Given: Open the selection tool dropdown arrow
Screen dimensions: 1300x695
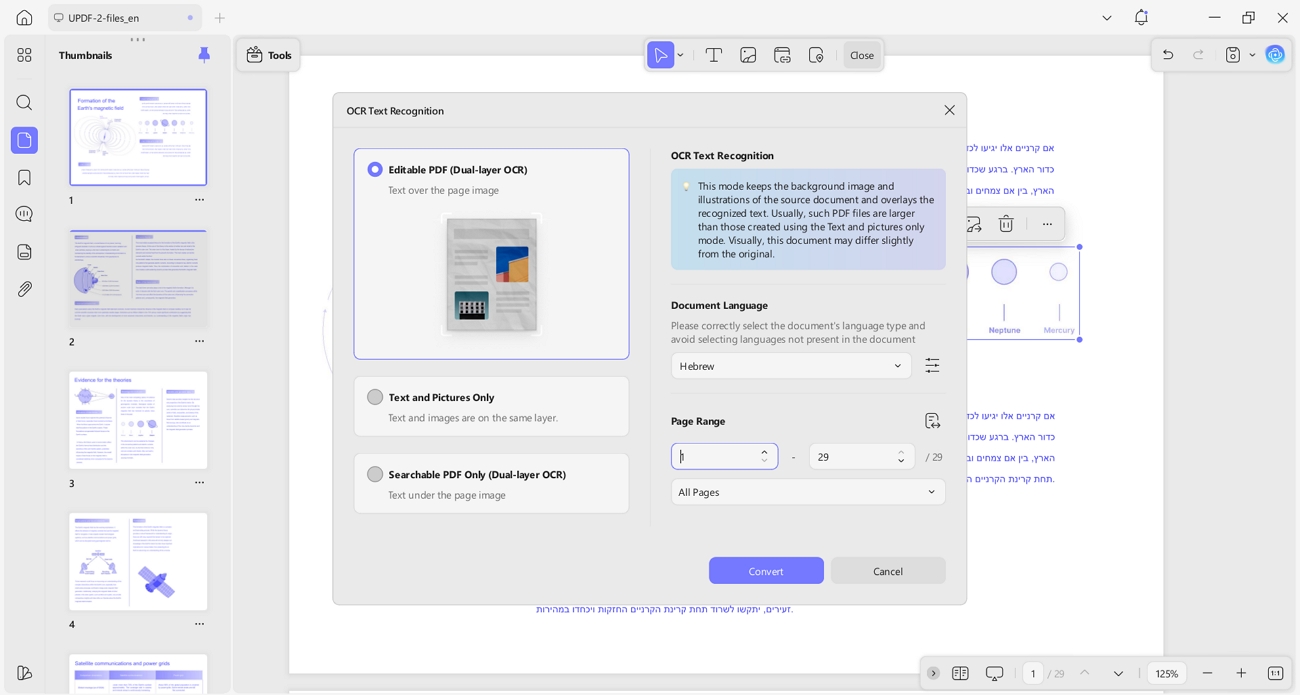Looking at the screenshot, I should pyautogui.click(x=680, y=55).
